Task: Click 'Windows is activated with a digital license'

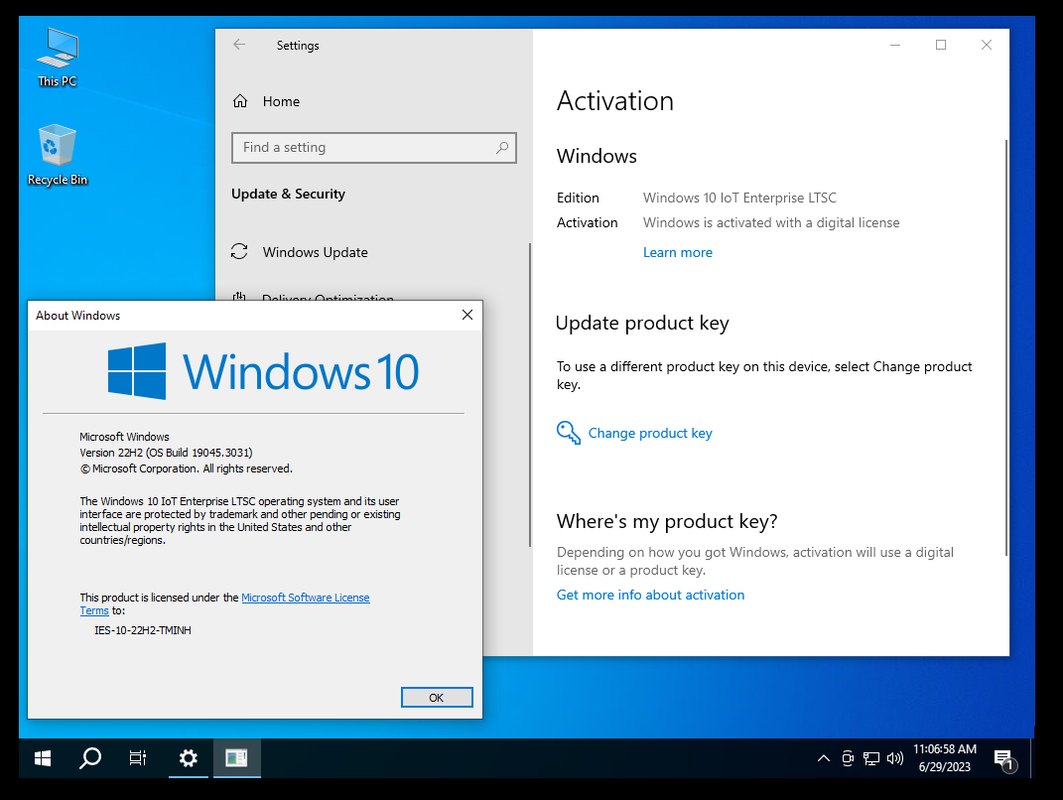Action: tap(771, 222)
